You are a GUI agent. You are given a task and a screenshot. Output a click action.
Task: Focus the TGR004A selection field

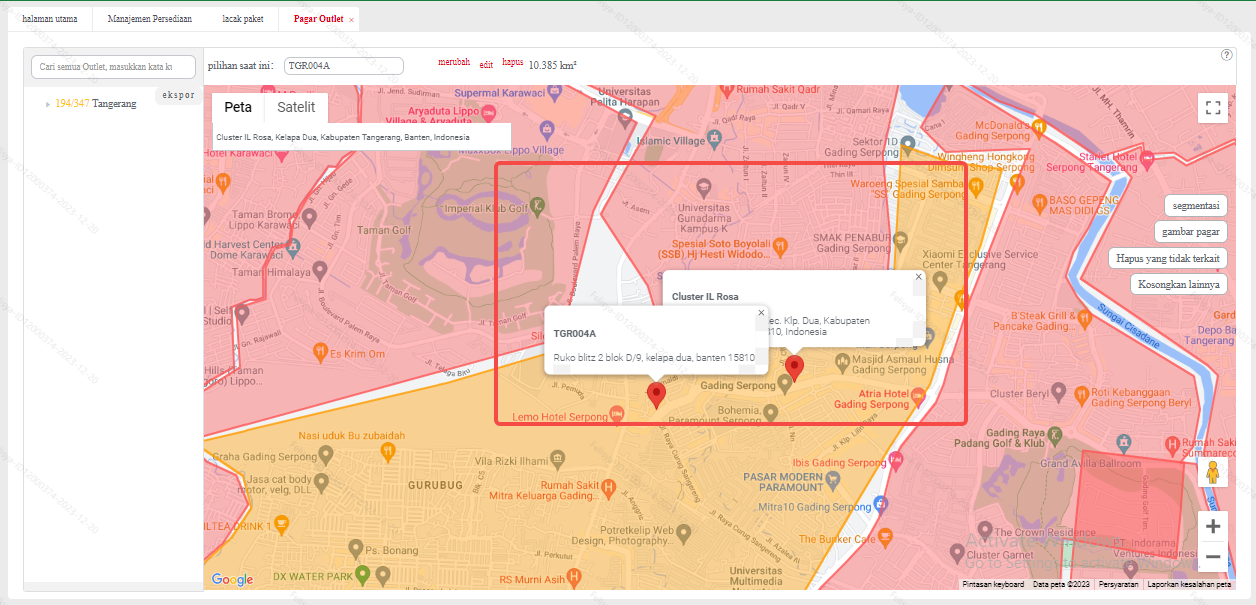pos(344,66)
